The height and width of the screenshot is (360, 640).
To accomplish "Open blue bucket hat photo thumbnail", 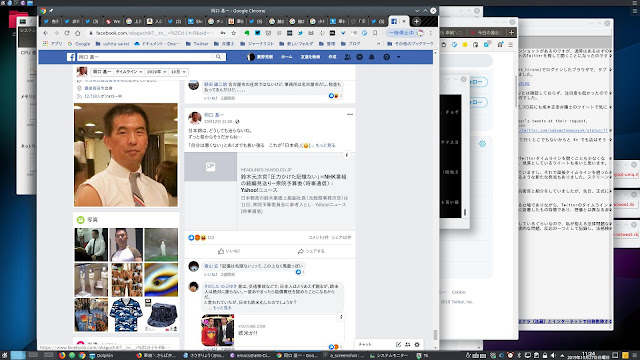I will tap(161, 315).
